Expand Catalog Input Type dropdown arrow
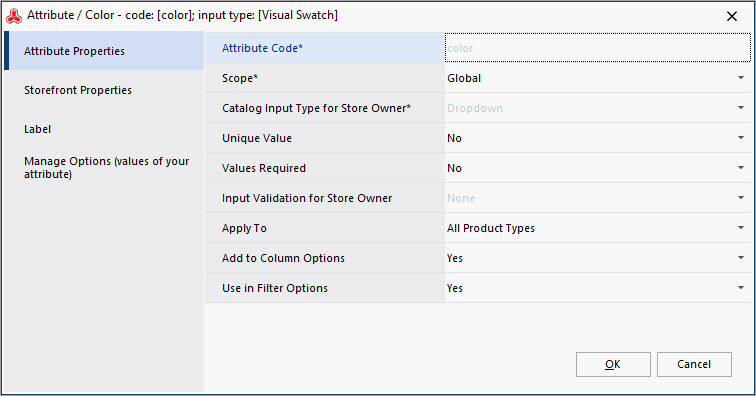Screen dimensions: 756x396 pyautogui.click(x=741, y=108)
